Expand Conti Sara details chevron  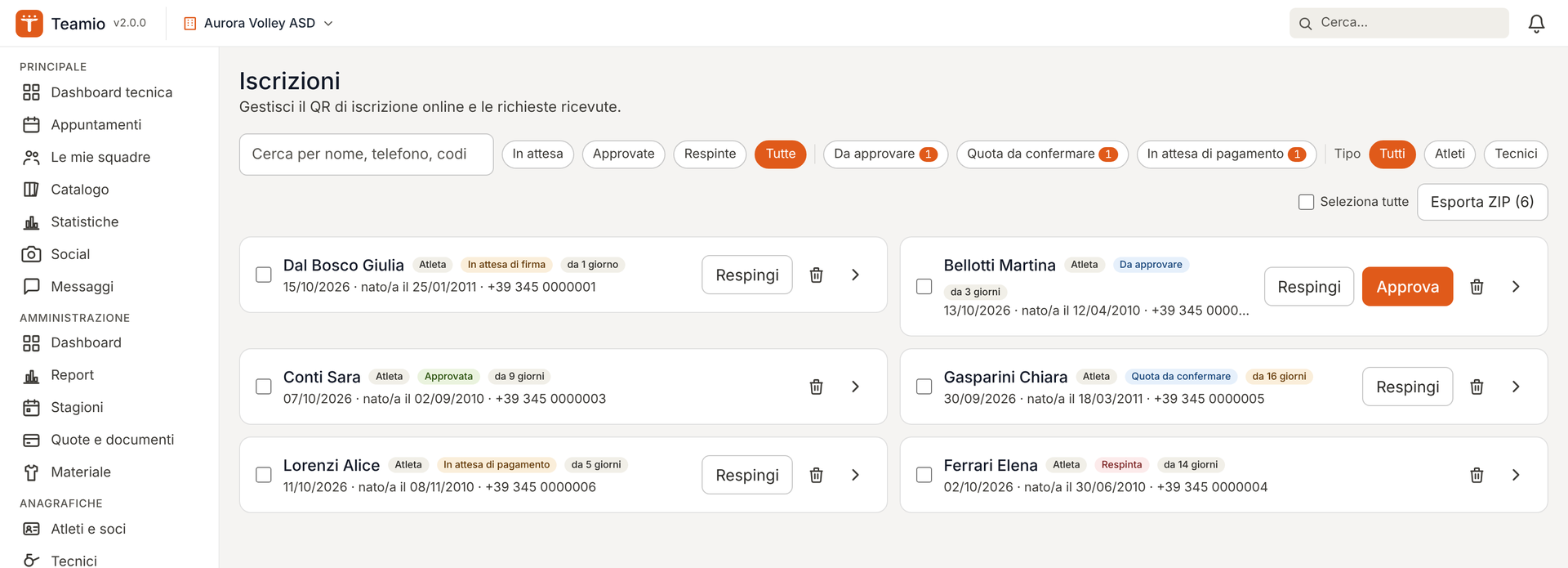pyautogui.click(x=855, y=387)
